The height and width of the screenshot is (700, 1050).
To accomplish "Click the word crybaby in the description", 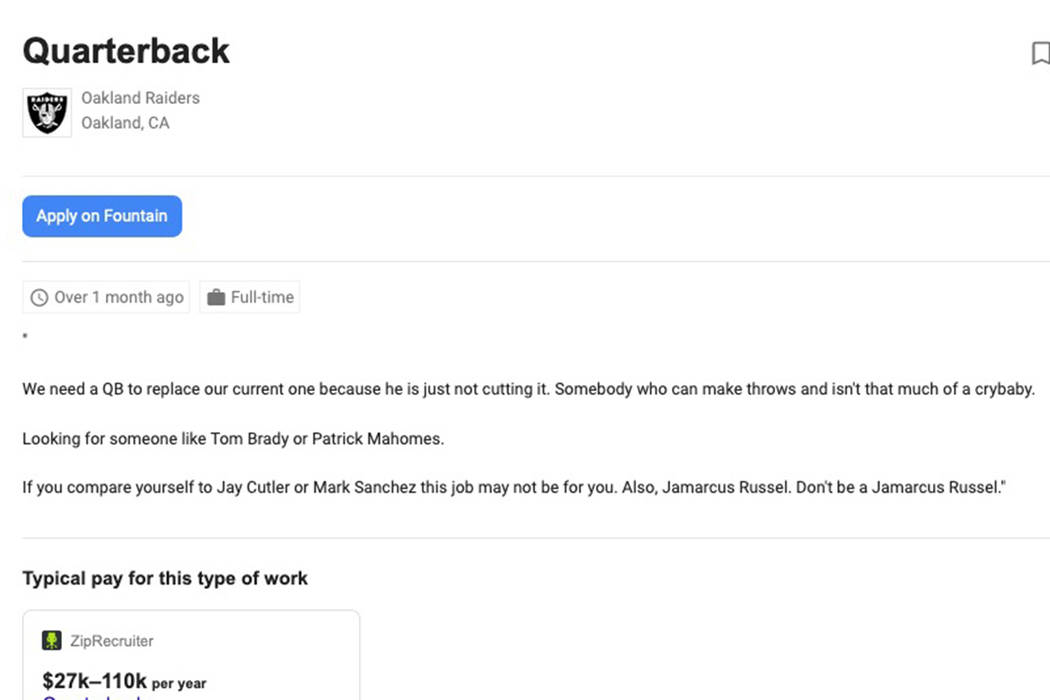I will pyautogui.click(x=1003, y=389).
